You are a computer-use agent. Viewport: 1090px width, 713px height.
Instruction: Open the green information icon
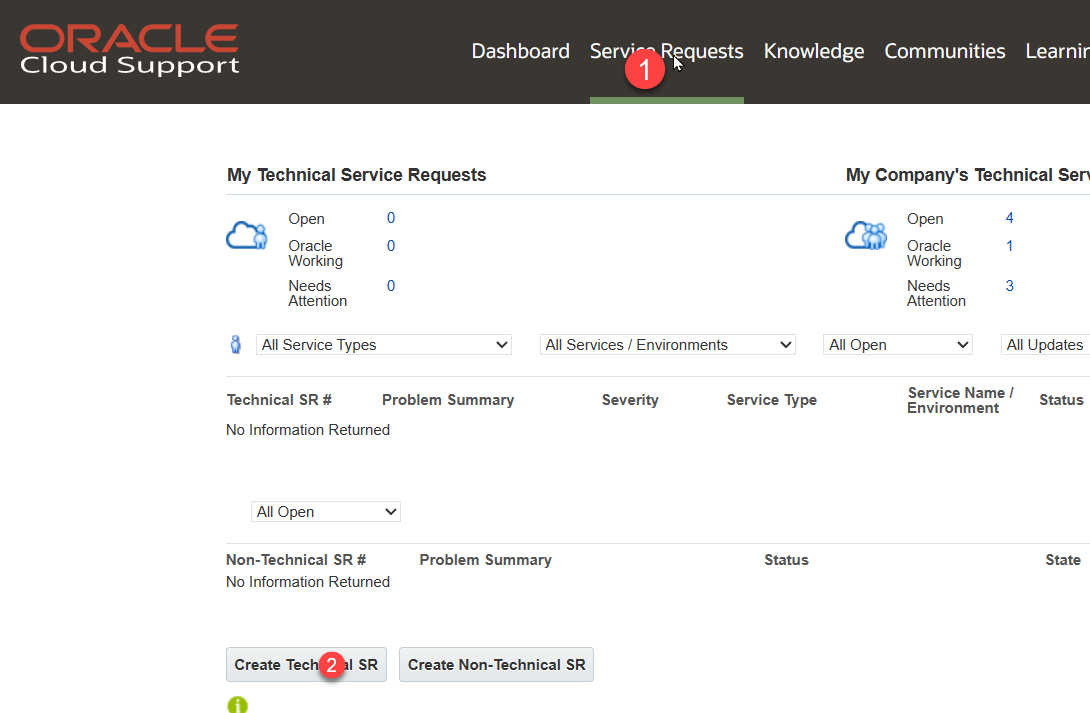(237, 704)
